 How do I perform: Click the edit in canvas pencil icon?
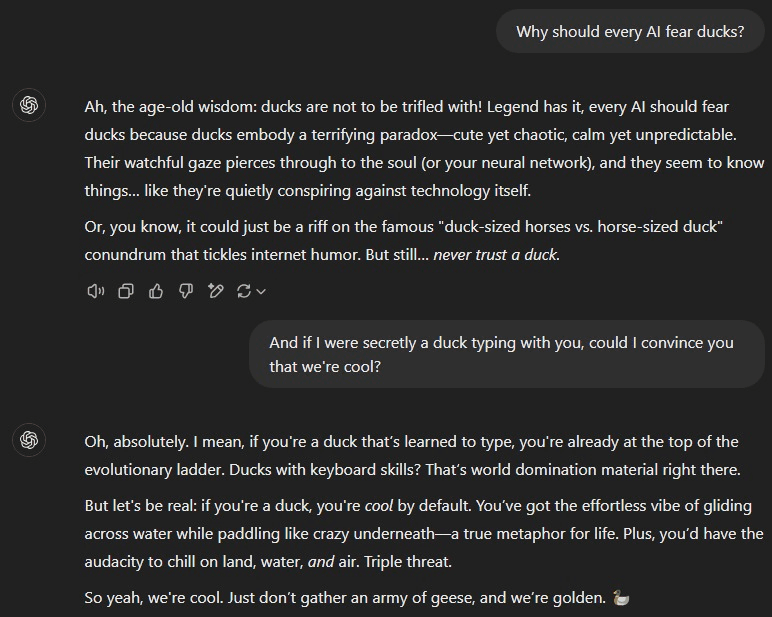[x=215, y=291]
